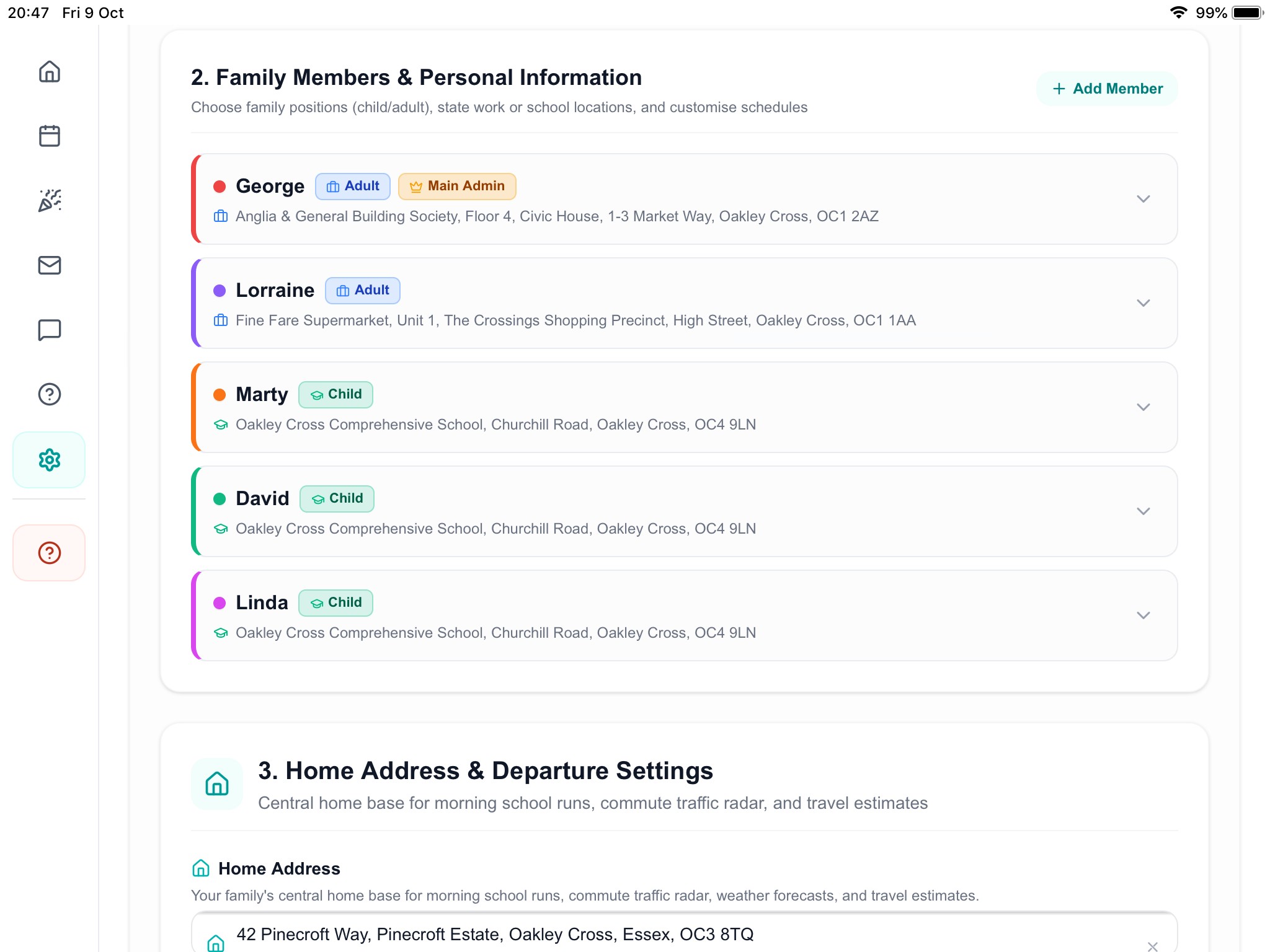Expand George's member card chevron
This screenshot has width=1270, height=952.
pyautogui.click(x=1143, y=199)
